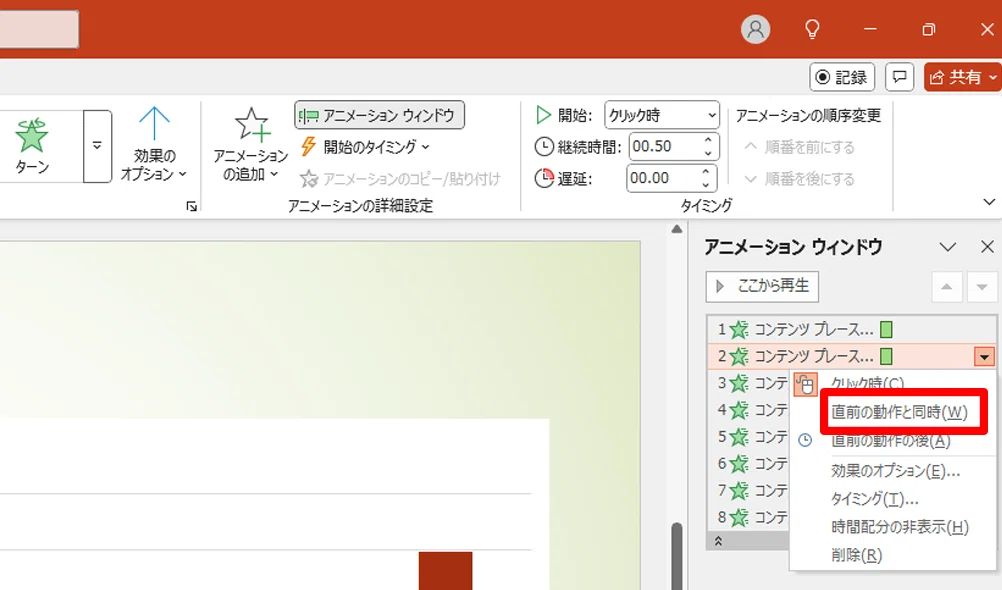Expand the animation gallery more arrow
1002x590 pixels.
97,146
